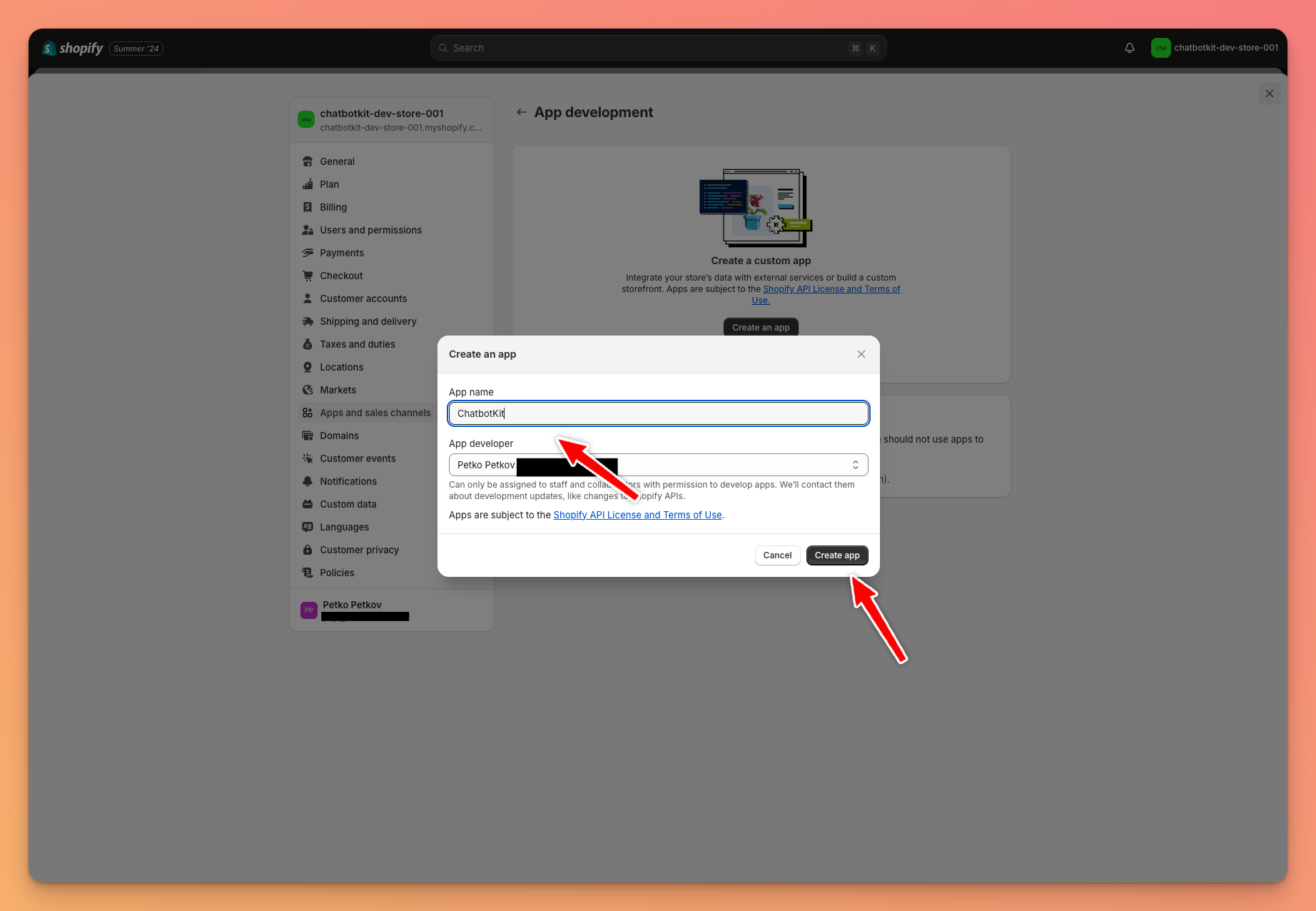This screenshot has width=1316, height=911.
Task: Click the Customer events icon
Action: (x=308, y=458)
